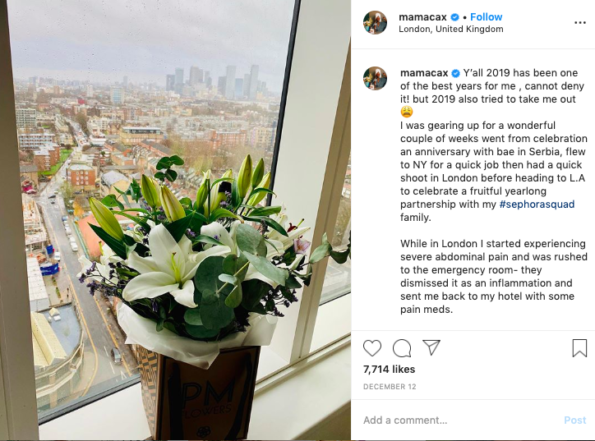Save post with bookmark icon

click(x=579, y=348)
